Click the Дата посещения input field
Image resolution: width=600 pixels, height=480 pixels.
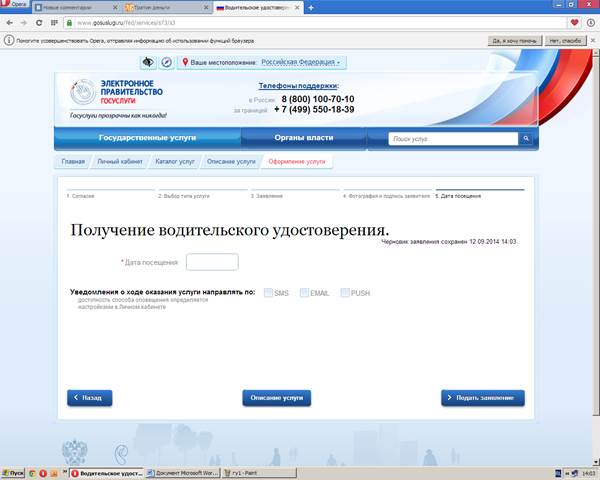212,262
